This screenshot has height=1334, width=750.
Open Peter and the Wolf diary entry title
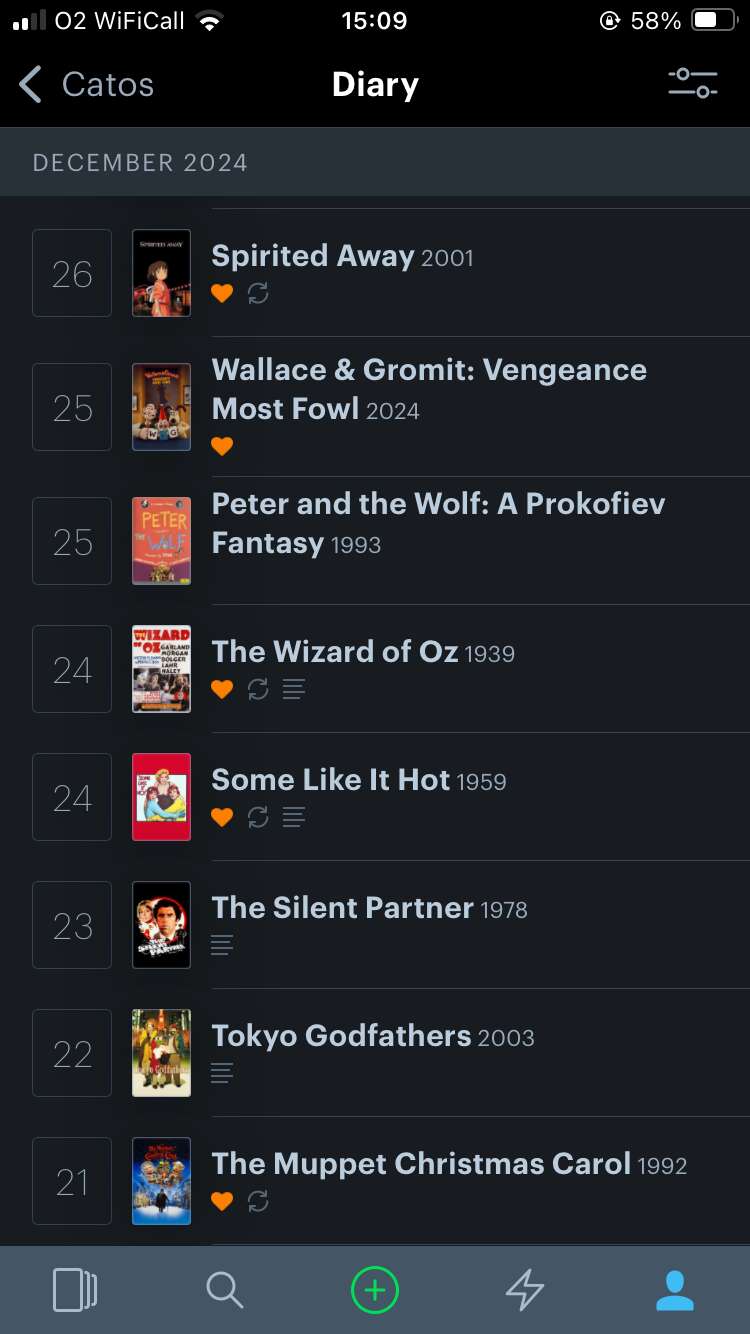[x=438, y=522]
